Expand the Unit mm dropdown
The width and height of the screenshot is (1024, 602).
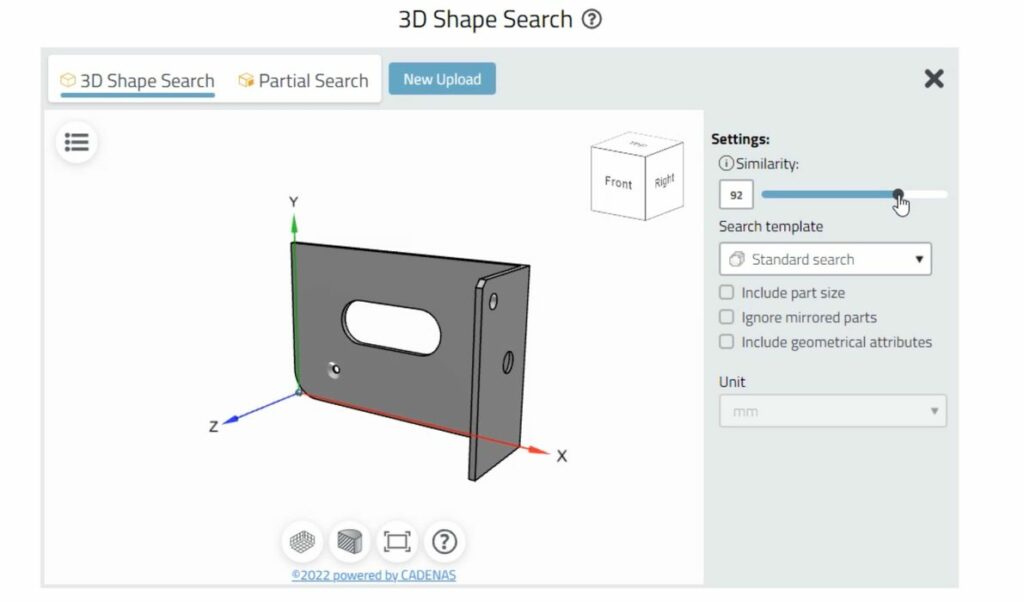(x=832, y=411)
